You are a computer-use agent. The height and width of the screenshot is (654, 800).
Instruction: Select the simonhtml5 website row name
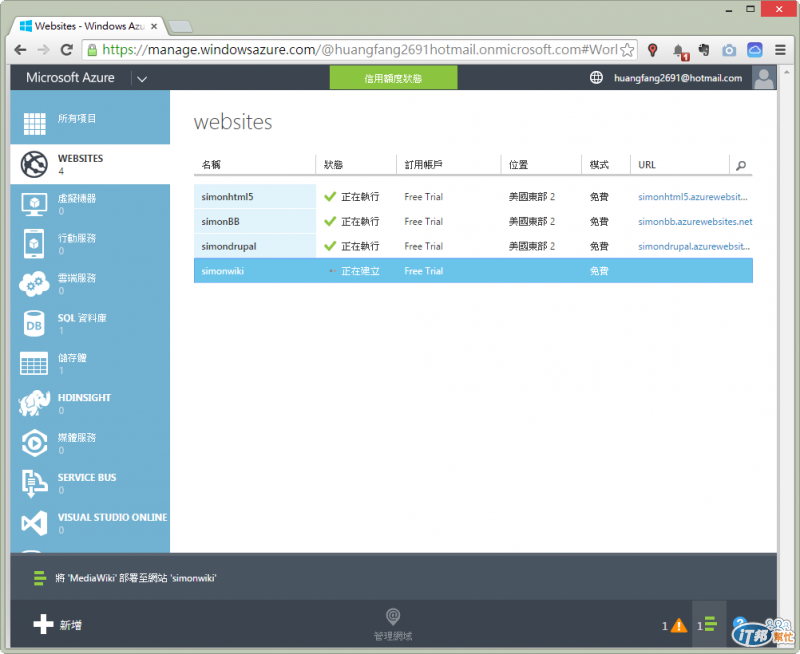[x=227, y=196]
